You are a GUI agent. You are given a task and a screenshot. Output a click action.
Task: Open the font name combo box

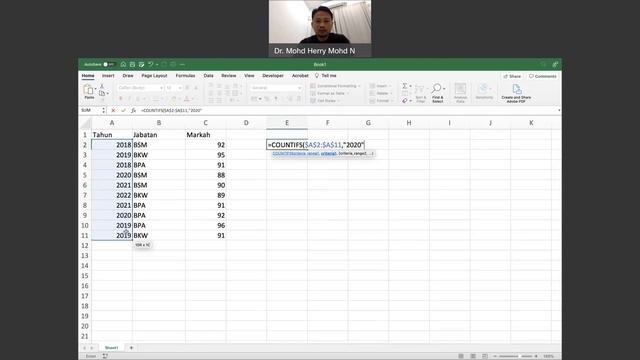coord(140,88)
